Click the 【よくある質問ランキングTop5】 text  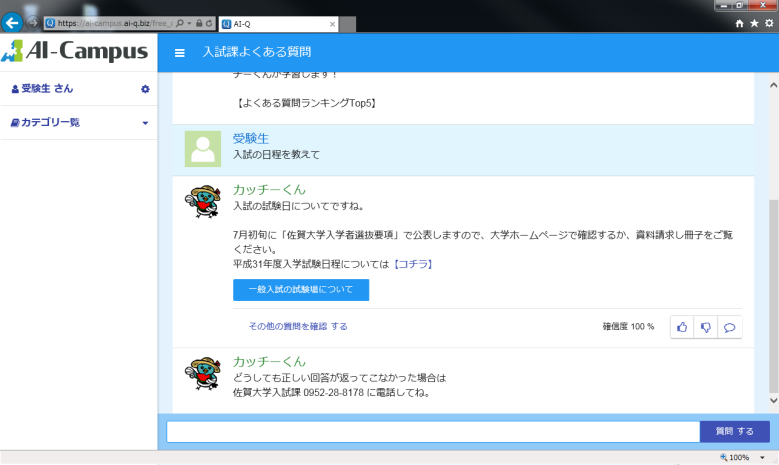(x=306, y=103)
